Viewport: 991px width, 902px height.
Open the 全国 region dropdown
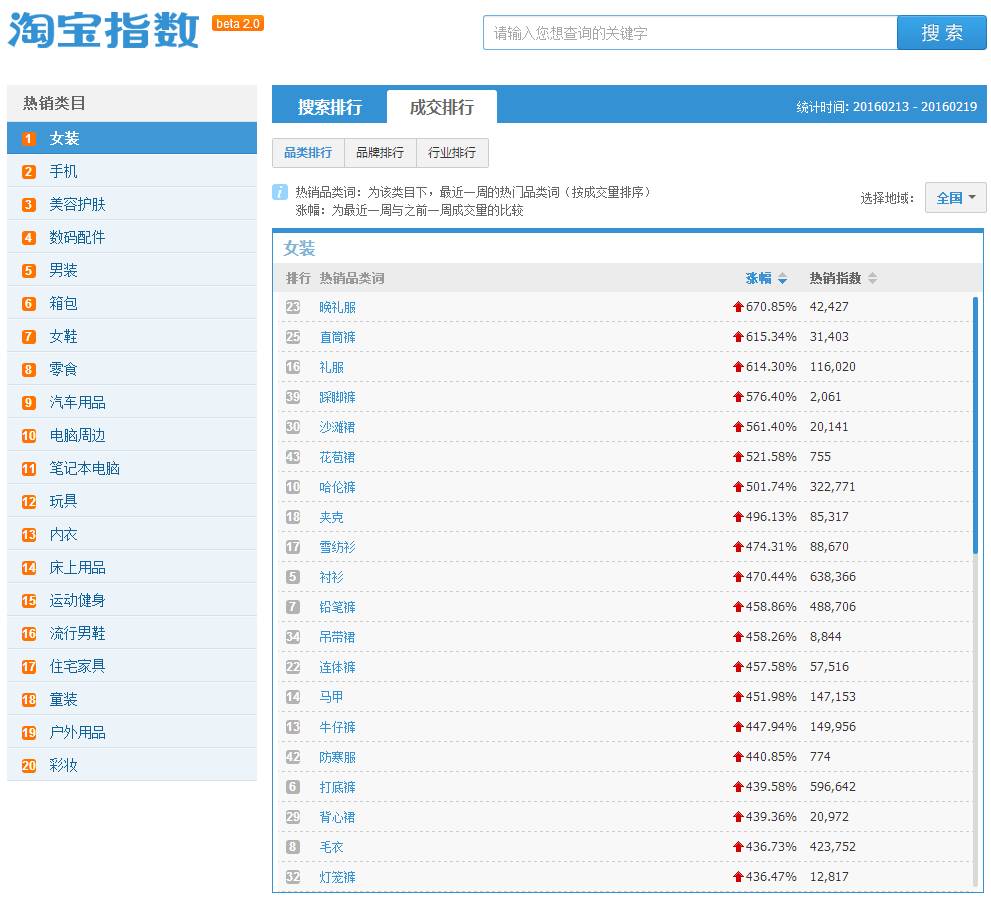click(x=956, y=198)
